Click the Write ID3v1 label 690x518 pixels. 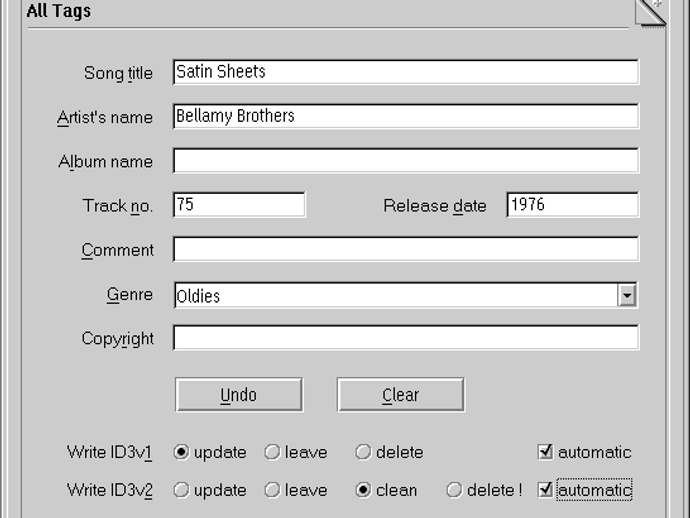(110, 452)
